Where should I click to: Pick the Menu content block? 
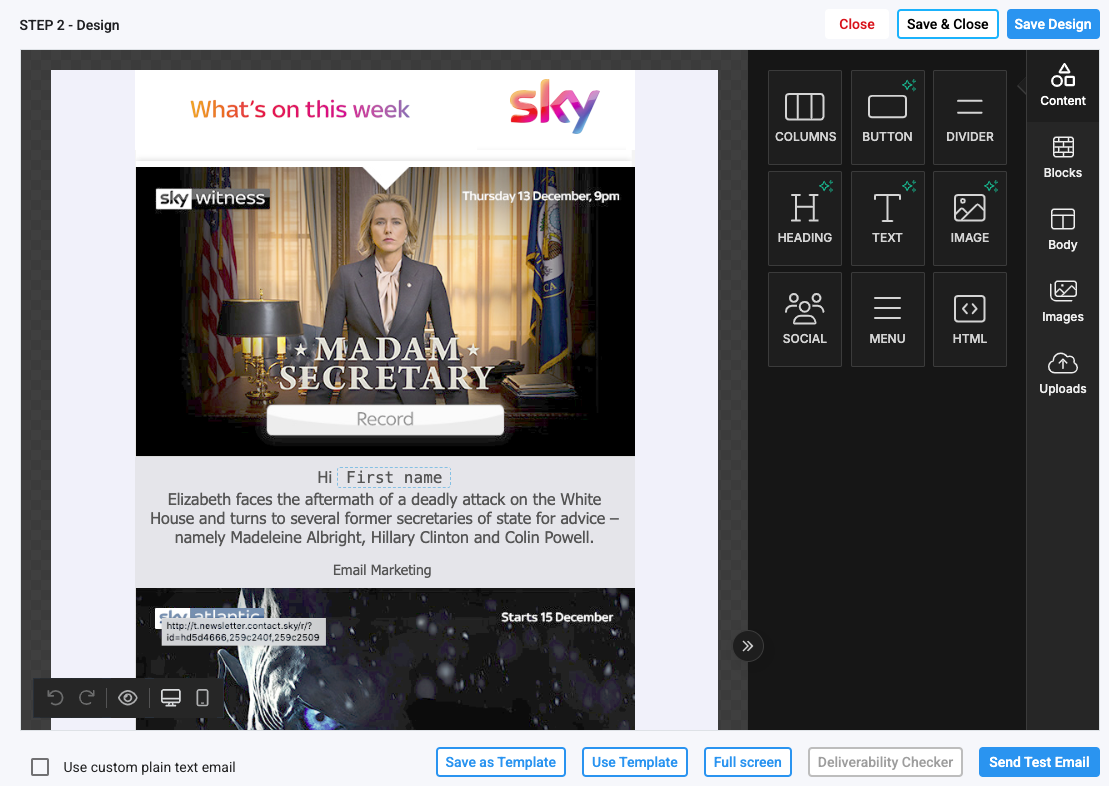(x=888, y=320)
